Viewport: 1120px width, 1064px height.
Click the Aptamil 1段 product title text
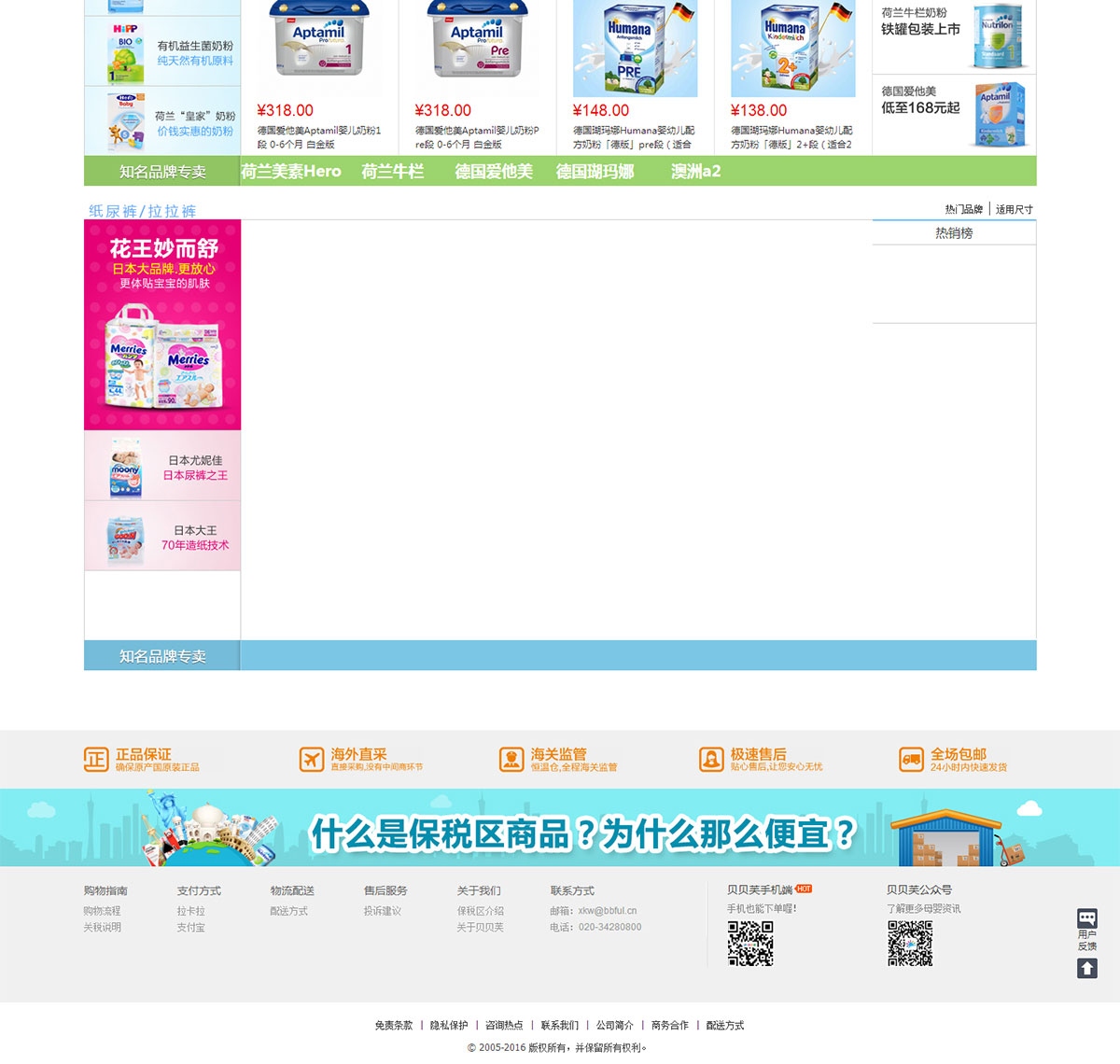[319, 137]
